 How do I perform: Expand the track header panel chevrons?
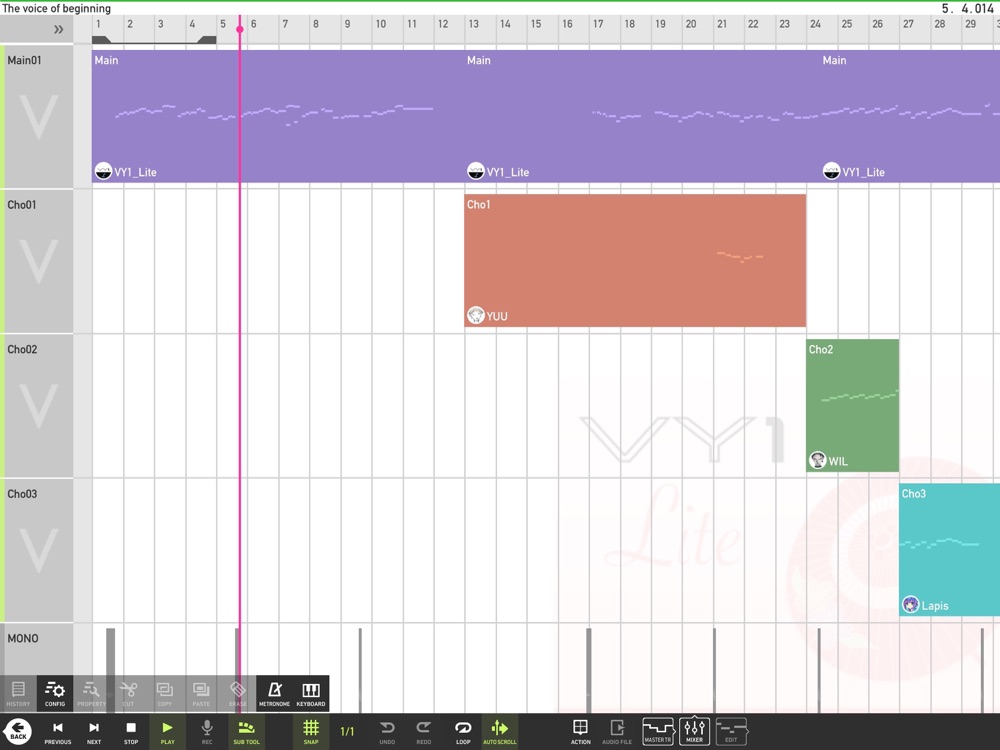[x=58, y=29]
